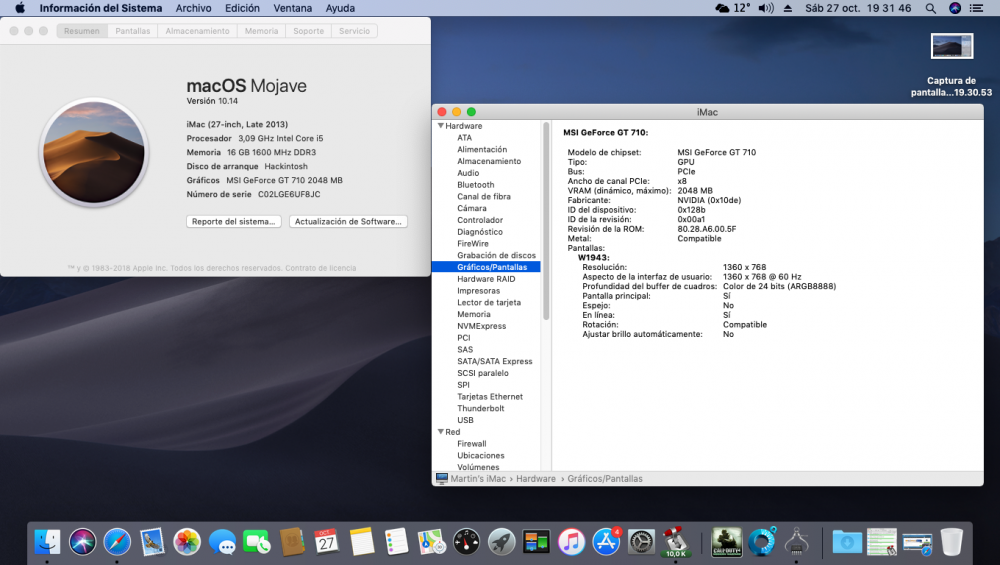Click the weather 12° menu bar item

733,8
